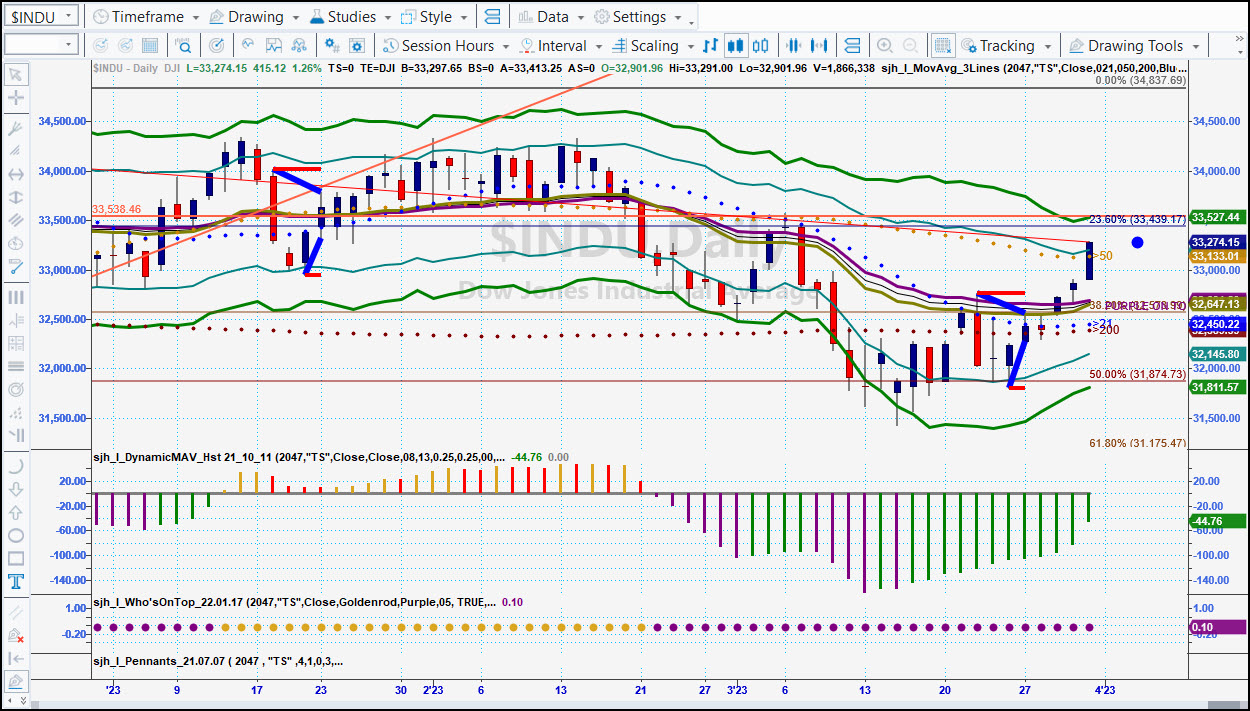Toggle solid candlestick chart style
1250x711 pixels.
point(736,45)
